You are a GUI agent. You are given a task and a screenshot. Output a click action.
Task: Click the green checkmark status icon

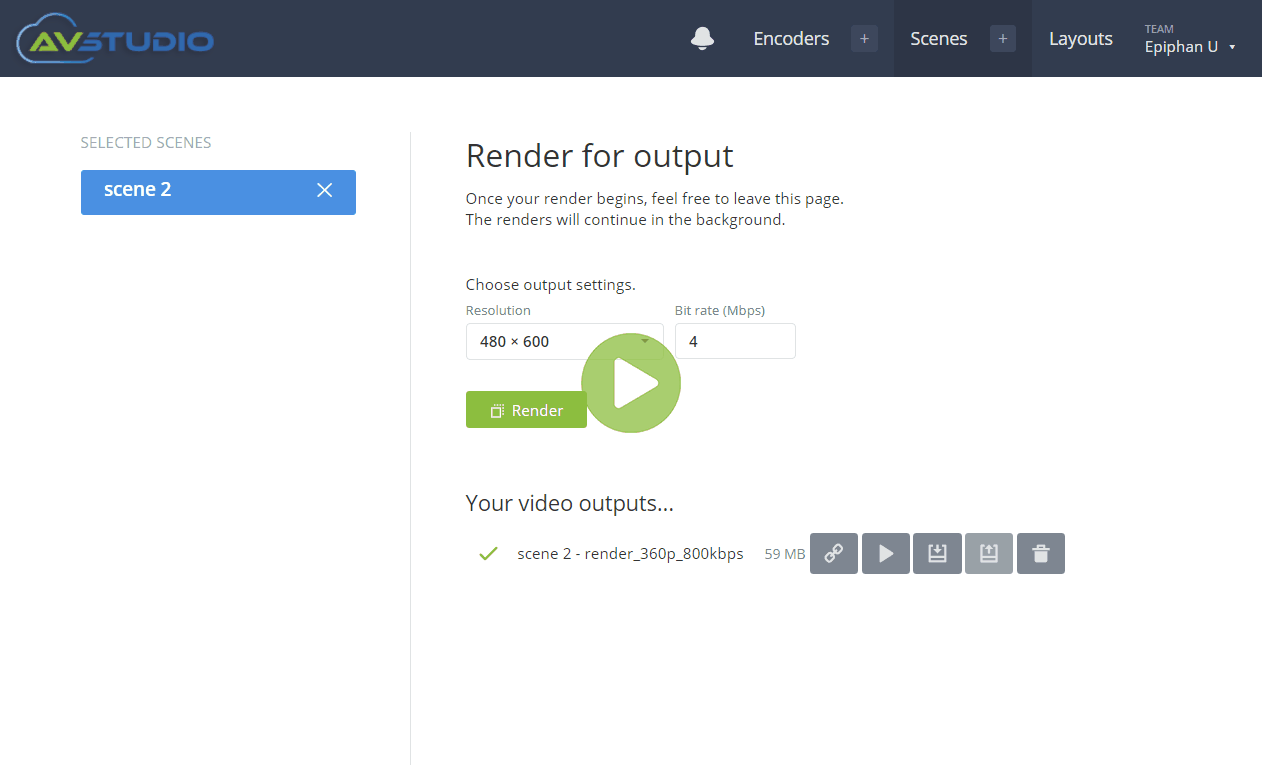coord(488,553)
